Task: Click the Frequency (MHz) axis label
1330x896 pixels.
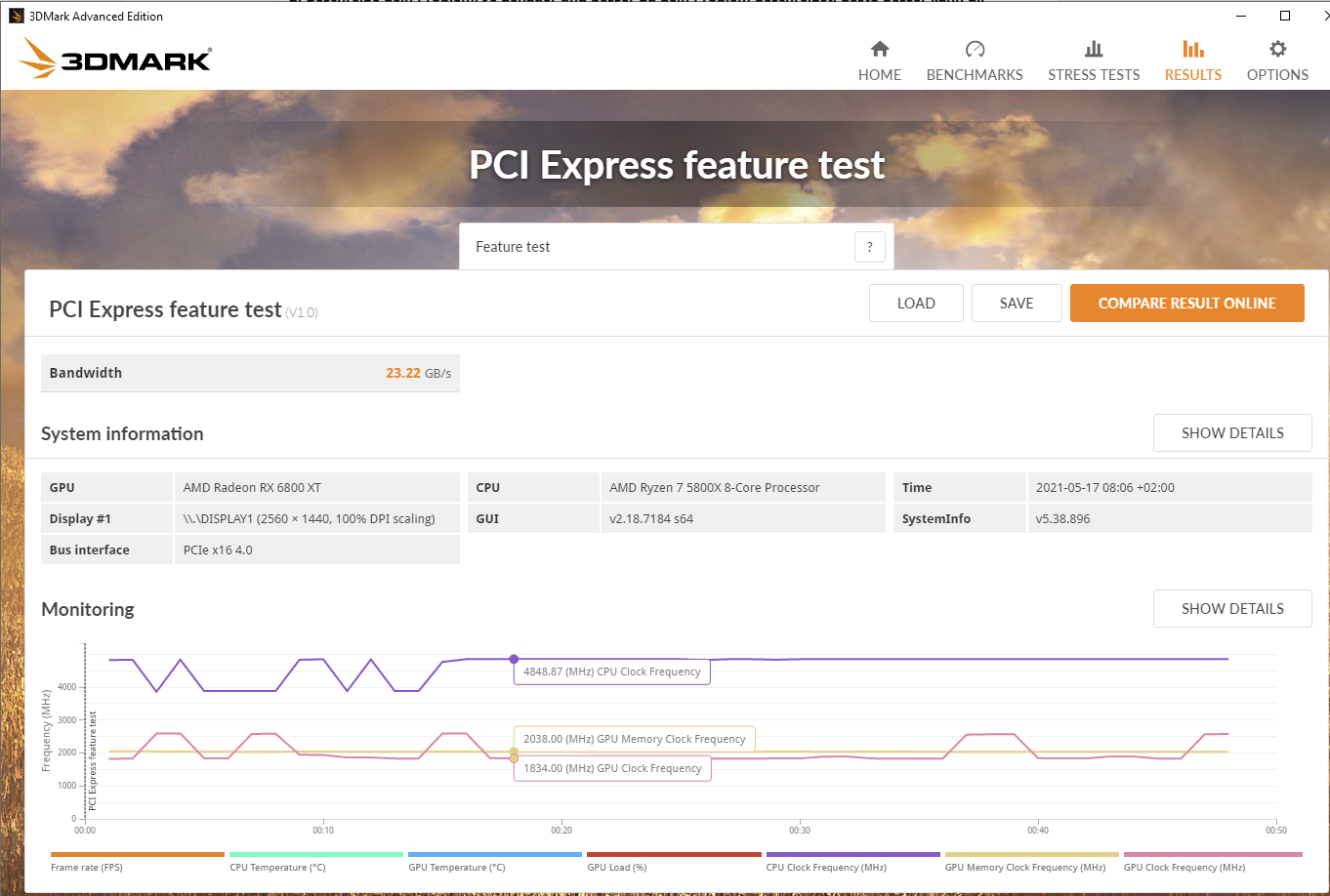Action: 47,730
